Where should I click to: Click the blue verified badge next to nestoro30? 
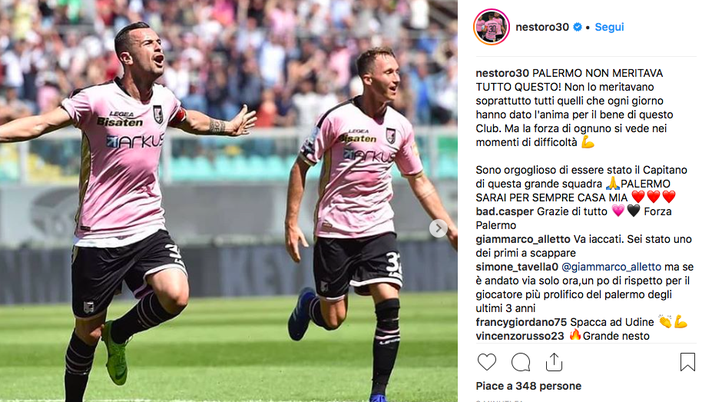tap(577, 27)
